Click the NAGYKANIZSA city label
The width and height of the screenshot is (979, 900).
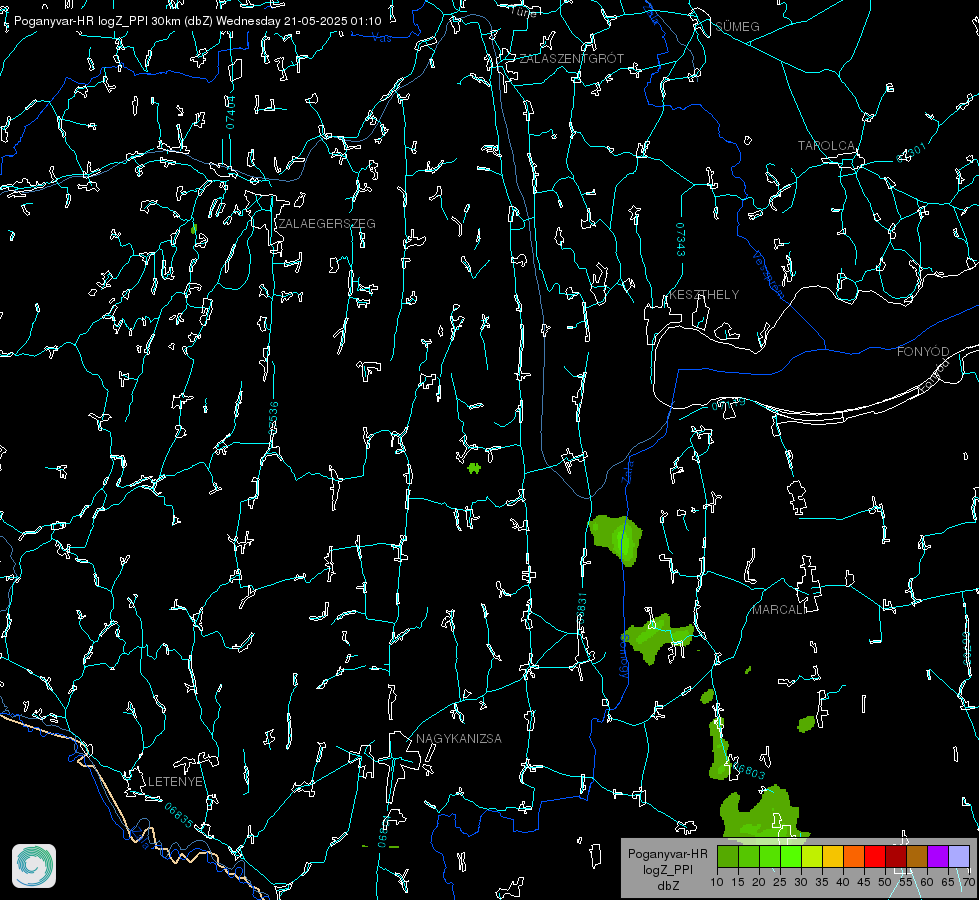click(x=459, y=739)
